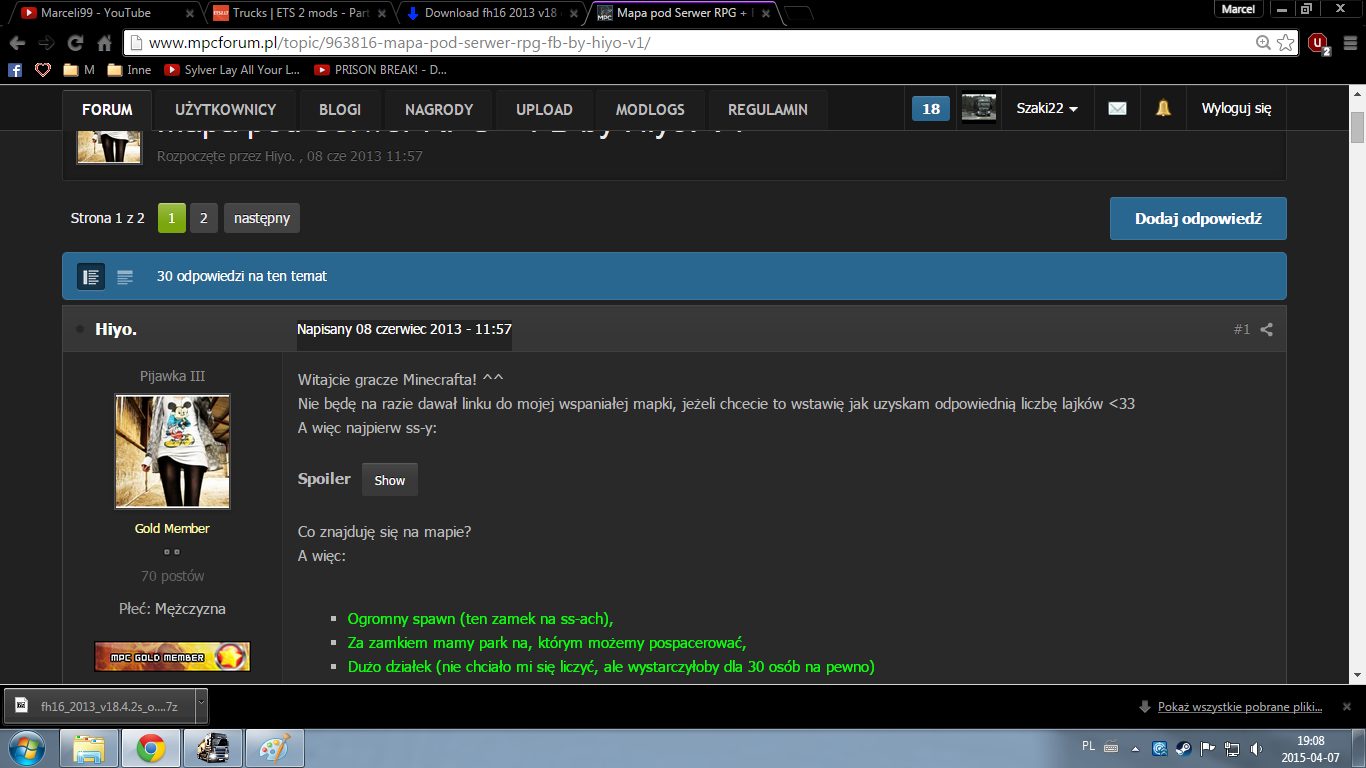Show hidden tray icons arrow
Screen dimensions: 1366x768
pyautogui.click(x=1136, y=748)
